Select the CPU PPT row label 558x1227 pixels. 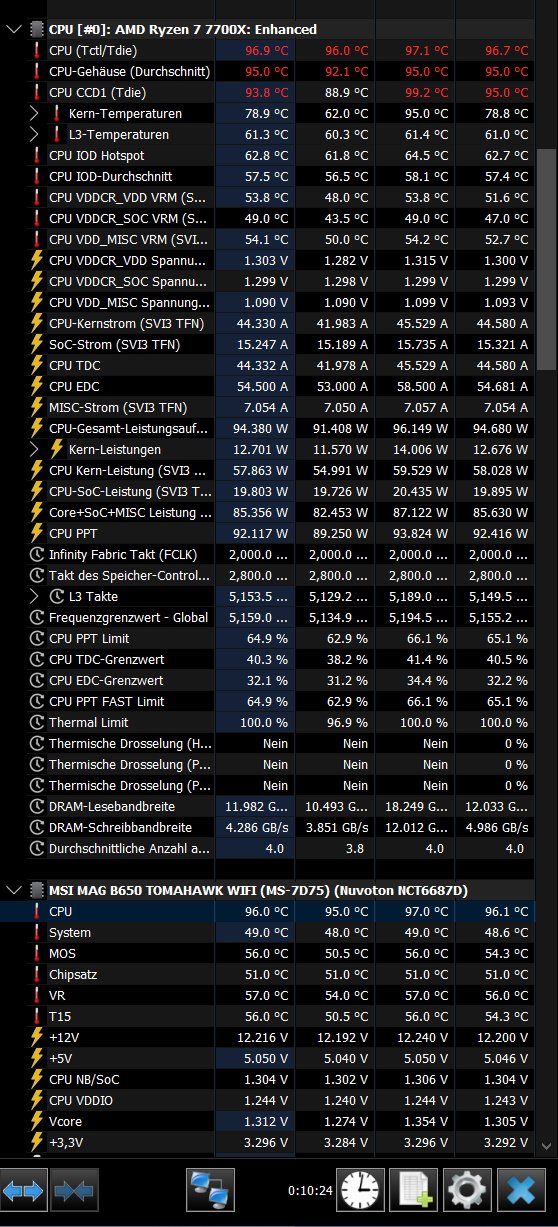pyautogui.click(x=73, y=533)
